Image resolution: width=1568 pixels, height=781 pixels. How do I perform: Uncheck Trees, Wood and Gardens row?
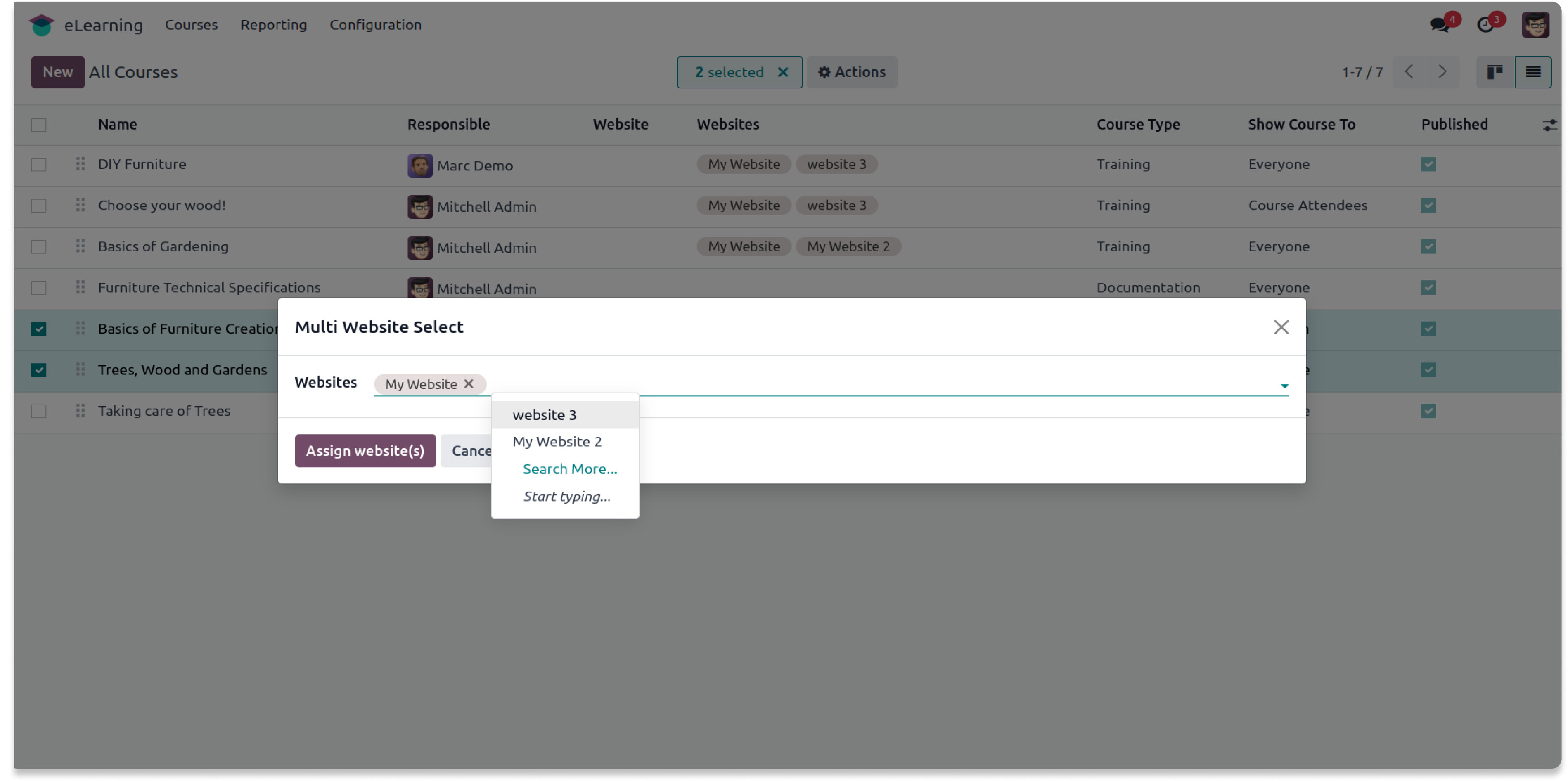[x=39, y=370]
